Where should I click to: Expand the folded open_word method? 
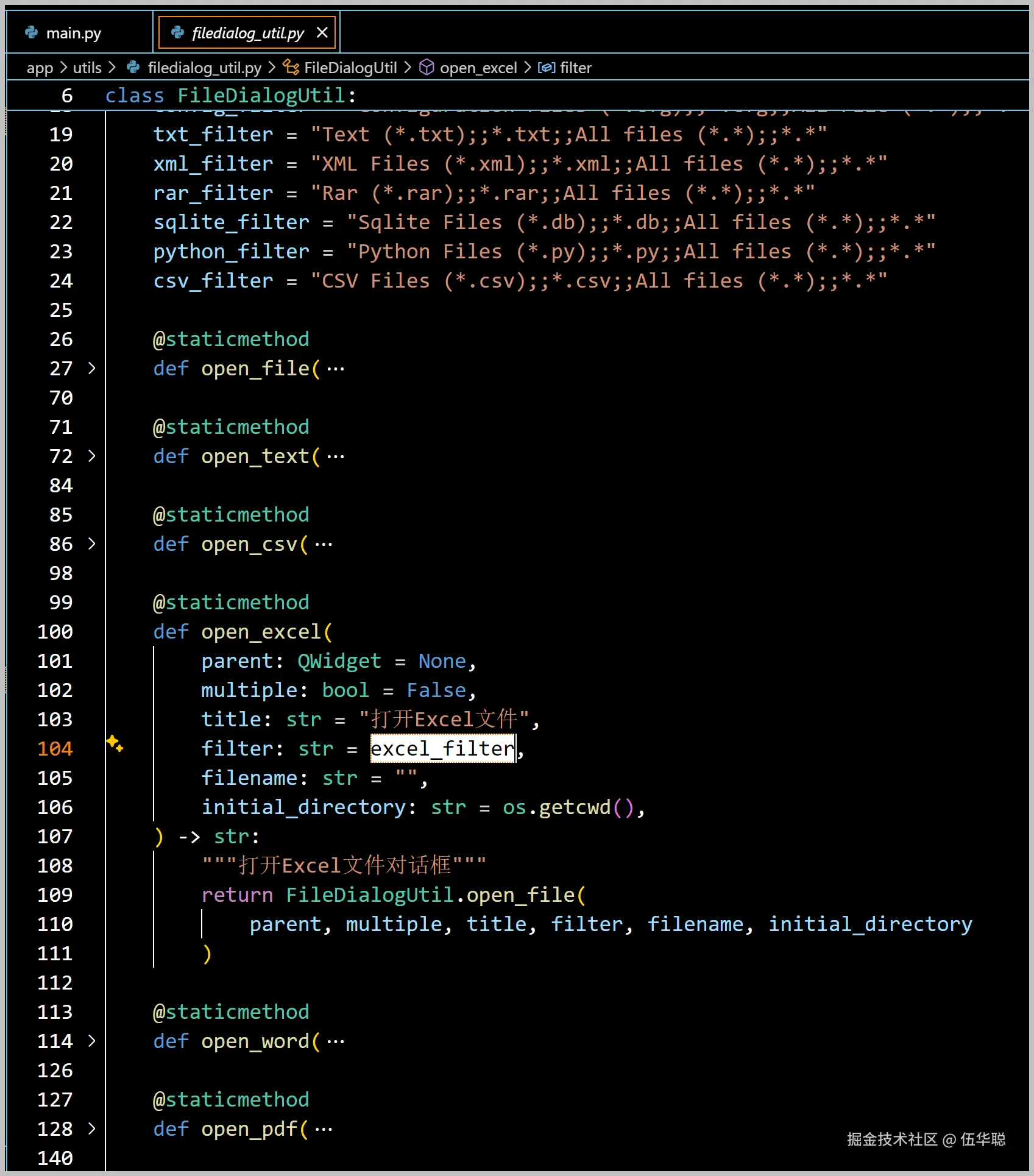91,1041
